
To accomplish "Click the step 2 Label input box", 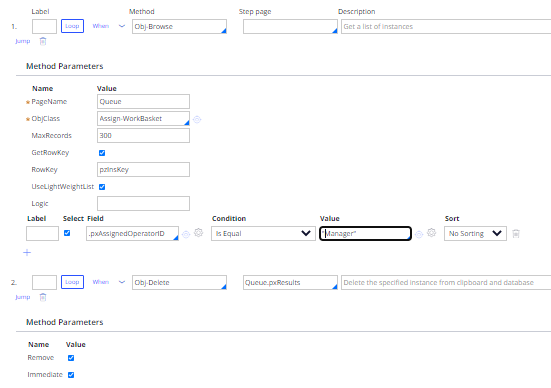I will tap(44, 282).
